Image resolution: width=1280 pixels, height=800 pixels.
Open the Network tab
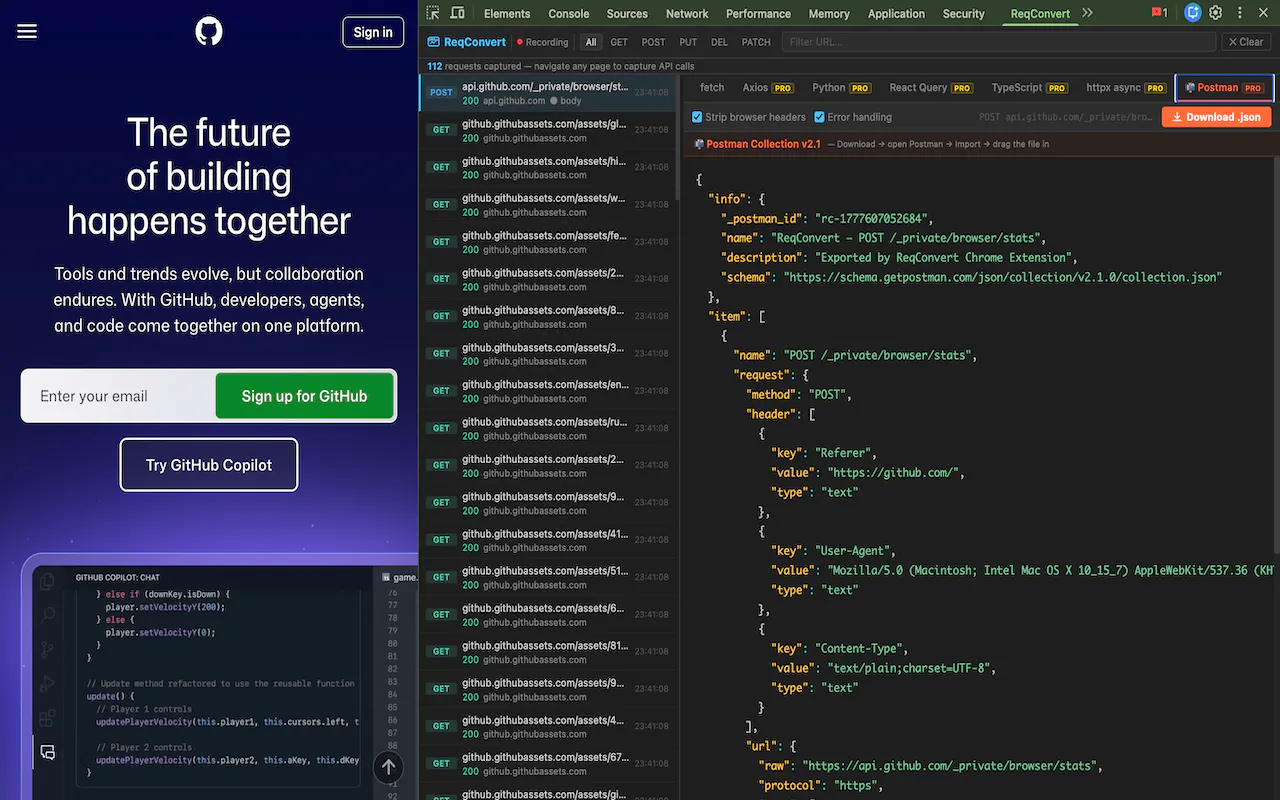tap(687, 13)
